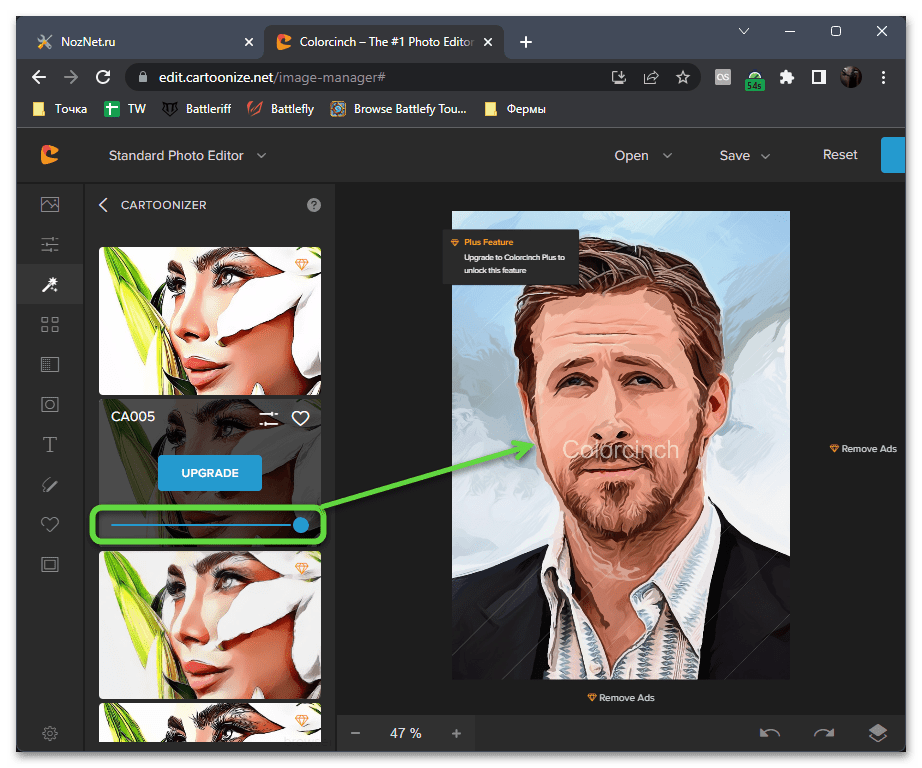Screen dimensions: 922x768
Task: Open the Battlefly bookmark
Action: (x=280, y=109)
